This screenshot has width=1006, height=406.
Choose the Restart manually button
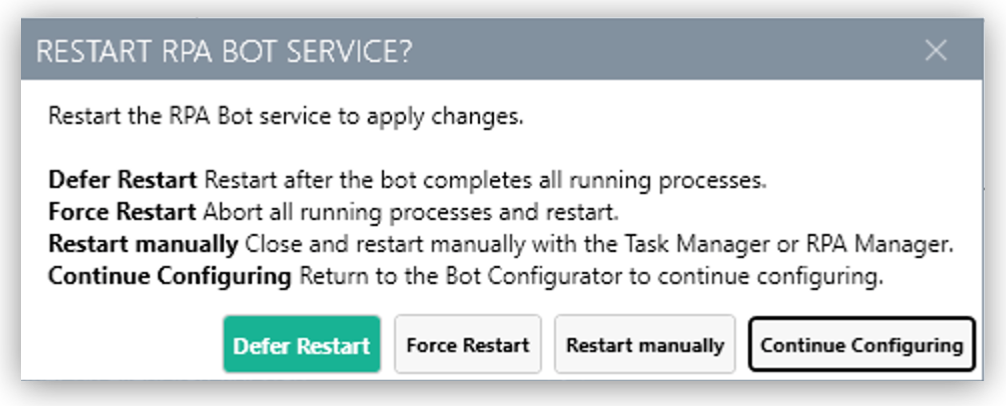pyautogui.click(x=644, y=346)
